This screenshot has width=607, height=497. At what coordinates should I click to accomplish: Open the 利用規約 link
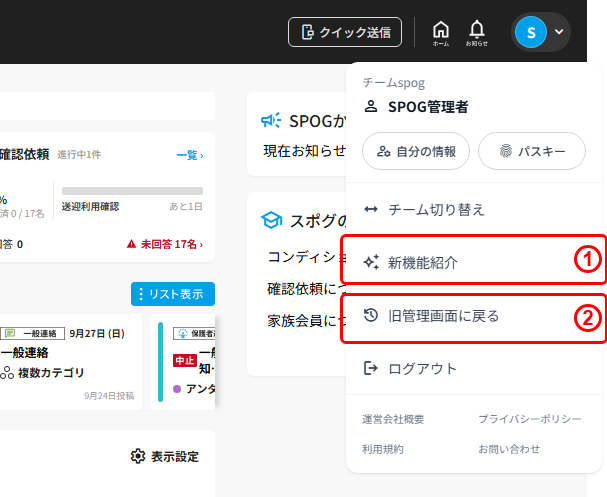(x=382, y=449)
